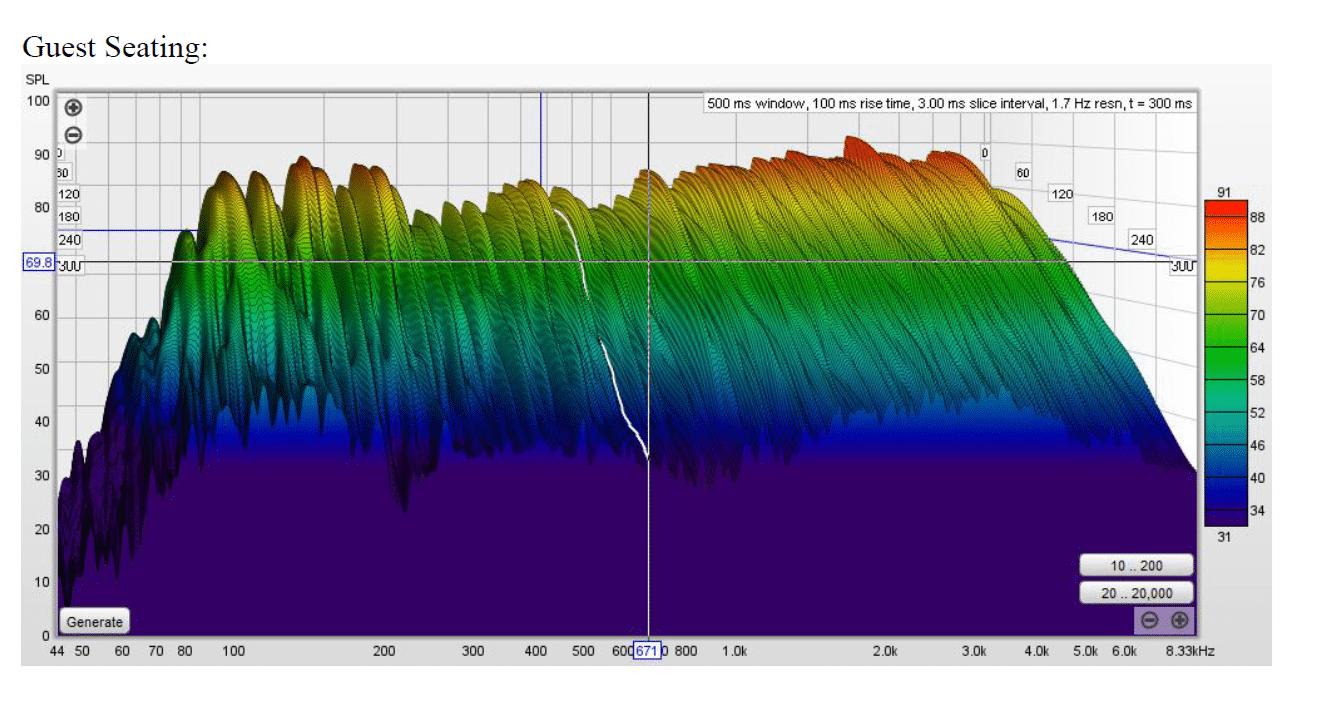
Task: Click the 671 Hz frequency cursor readout
Action: tap(648, 651)
